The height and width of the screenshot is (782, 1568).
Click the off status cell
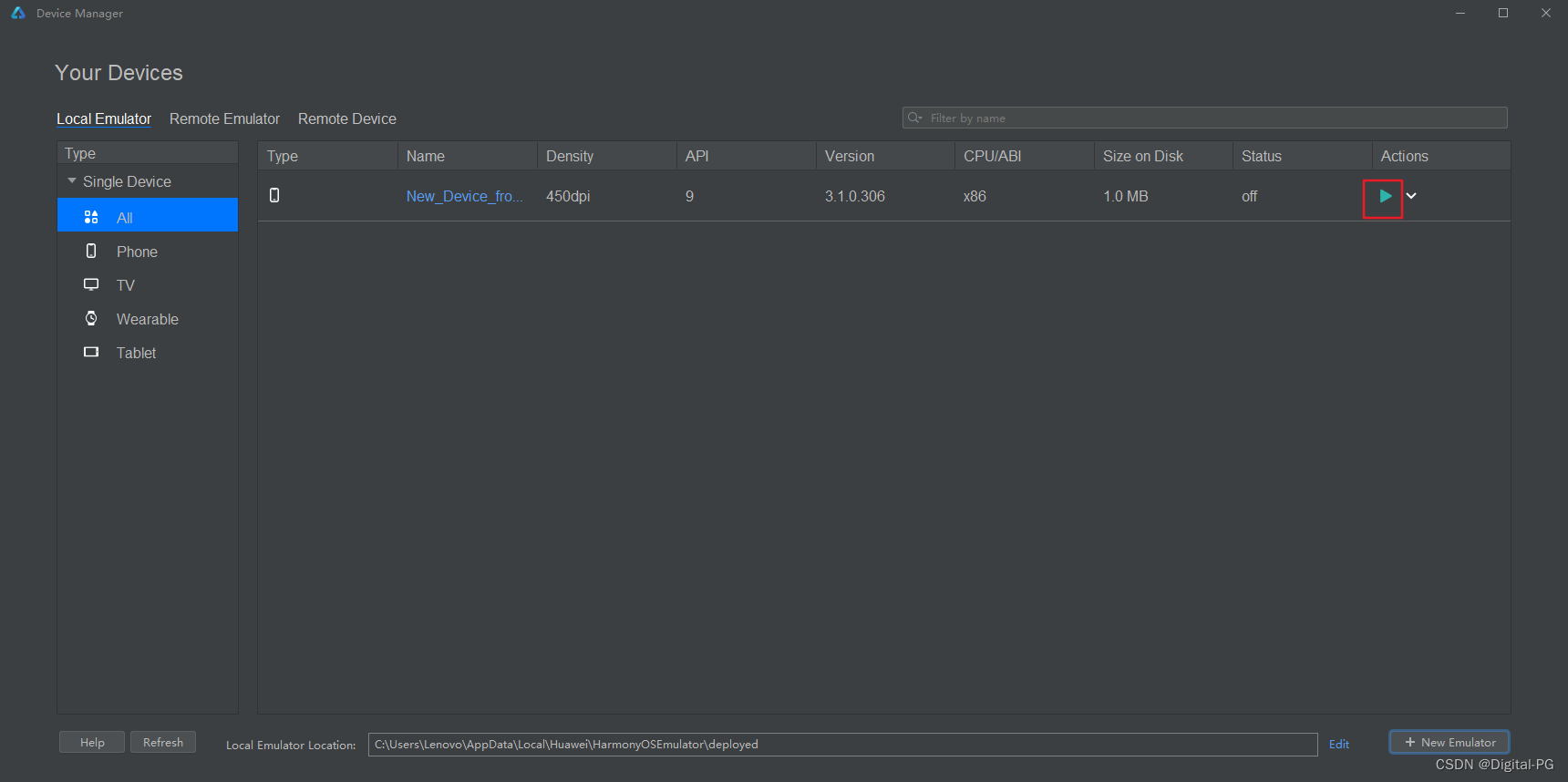click(1249, 196)
